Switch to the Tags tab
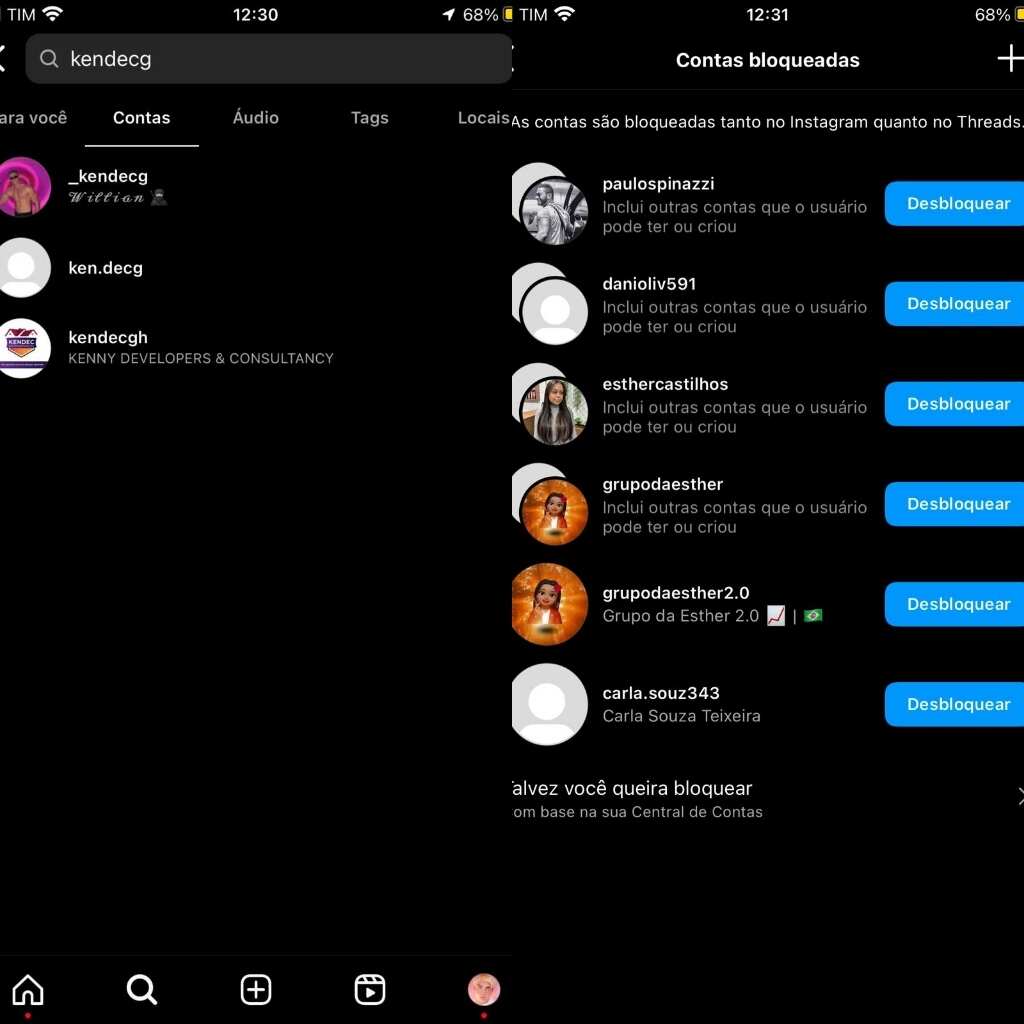This screenshot has width=1024, height=1024. [x=369, y=118]
